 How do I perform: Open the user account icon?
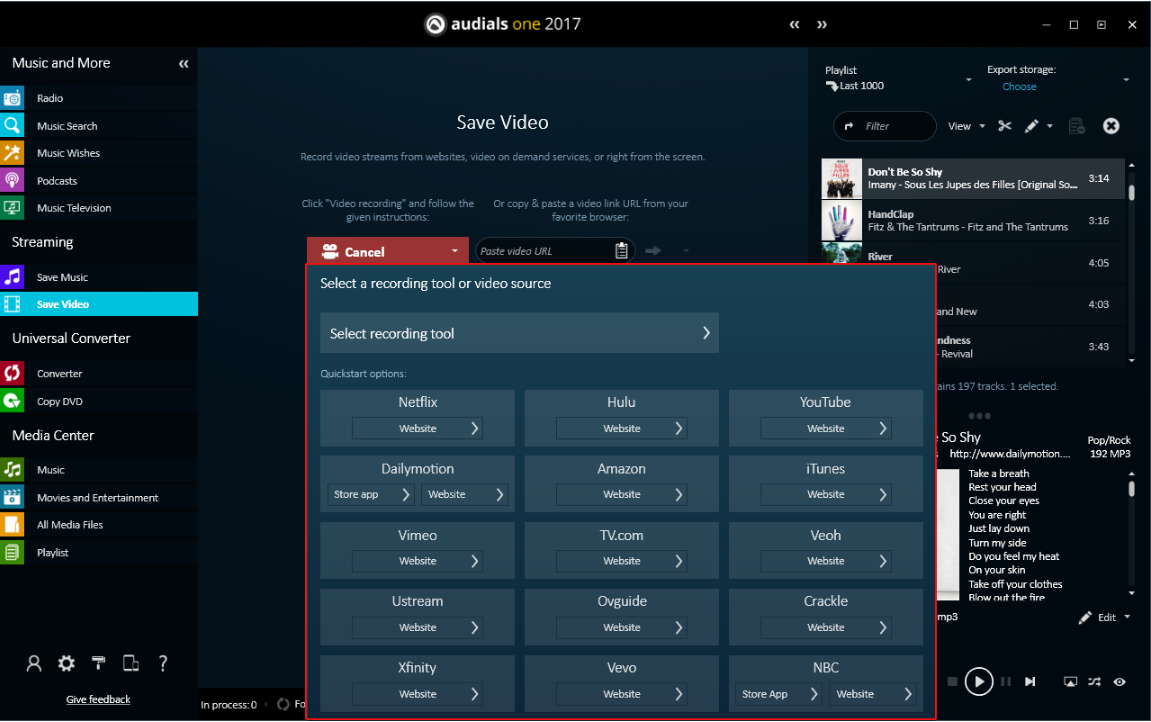[34, 663]
